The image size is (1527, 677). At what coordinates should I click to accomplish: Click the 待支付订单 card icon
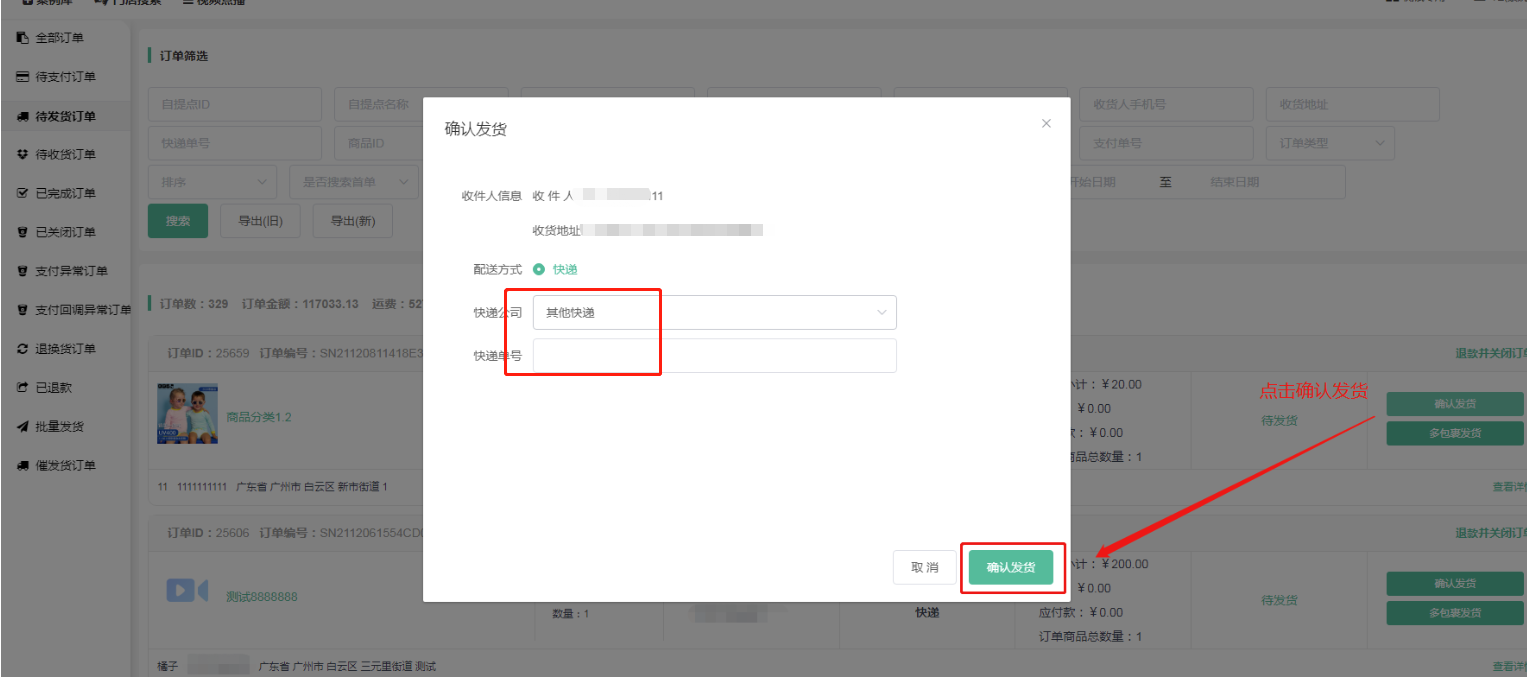(x=22, y=77)
